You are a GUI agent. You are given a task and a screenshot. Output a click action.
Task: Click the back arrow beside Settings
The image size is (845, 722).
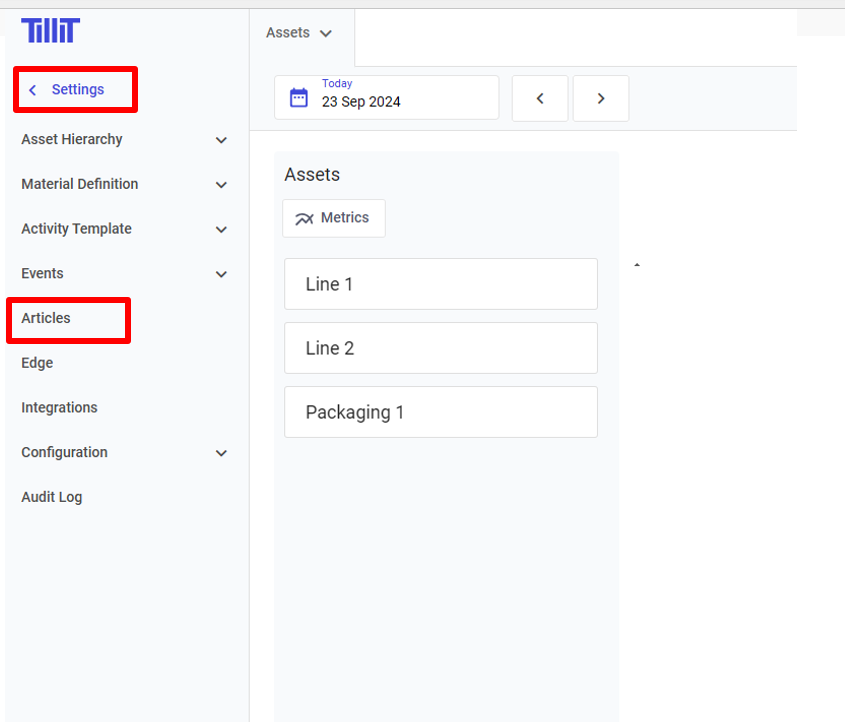33,90
